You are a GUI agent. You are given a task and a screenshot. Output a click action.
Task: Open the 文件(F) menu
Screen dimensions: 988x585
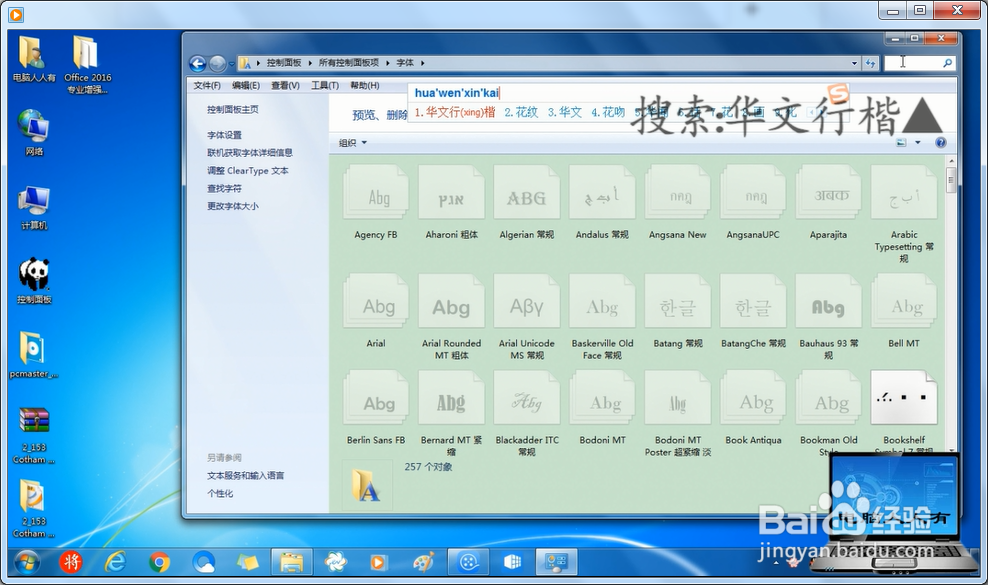[207, 85]
